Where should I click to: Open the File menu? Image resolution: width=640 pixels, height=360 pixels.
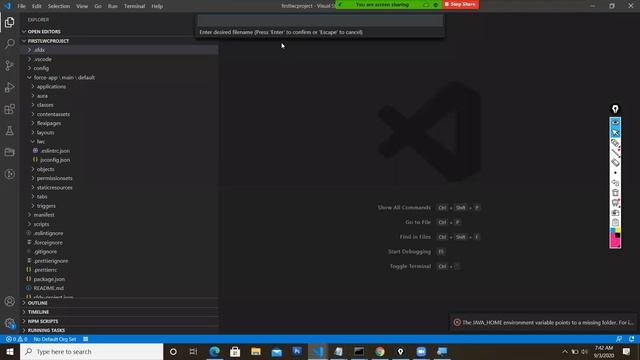tap(21, 6)
